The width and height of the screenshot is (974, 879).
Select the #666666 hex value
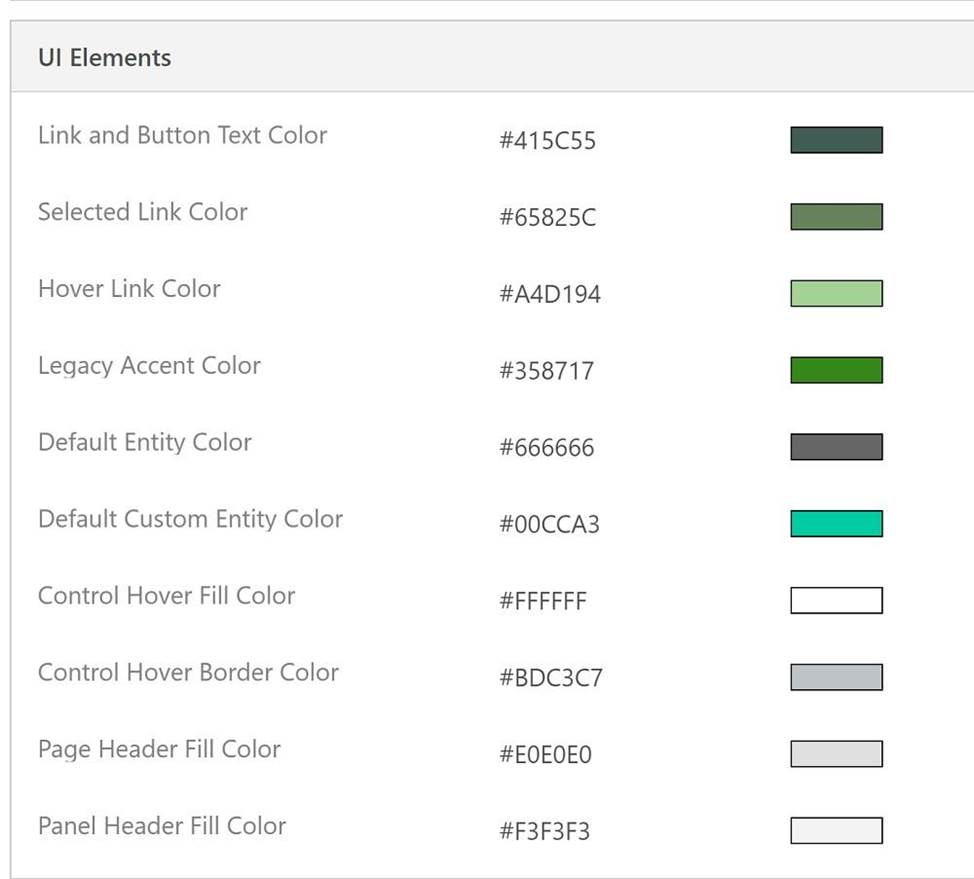546,448
